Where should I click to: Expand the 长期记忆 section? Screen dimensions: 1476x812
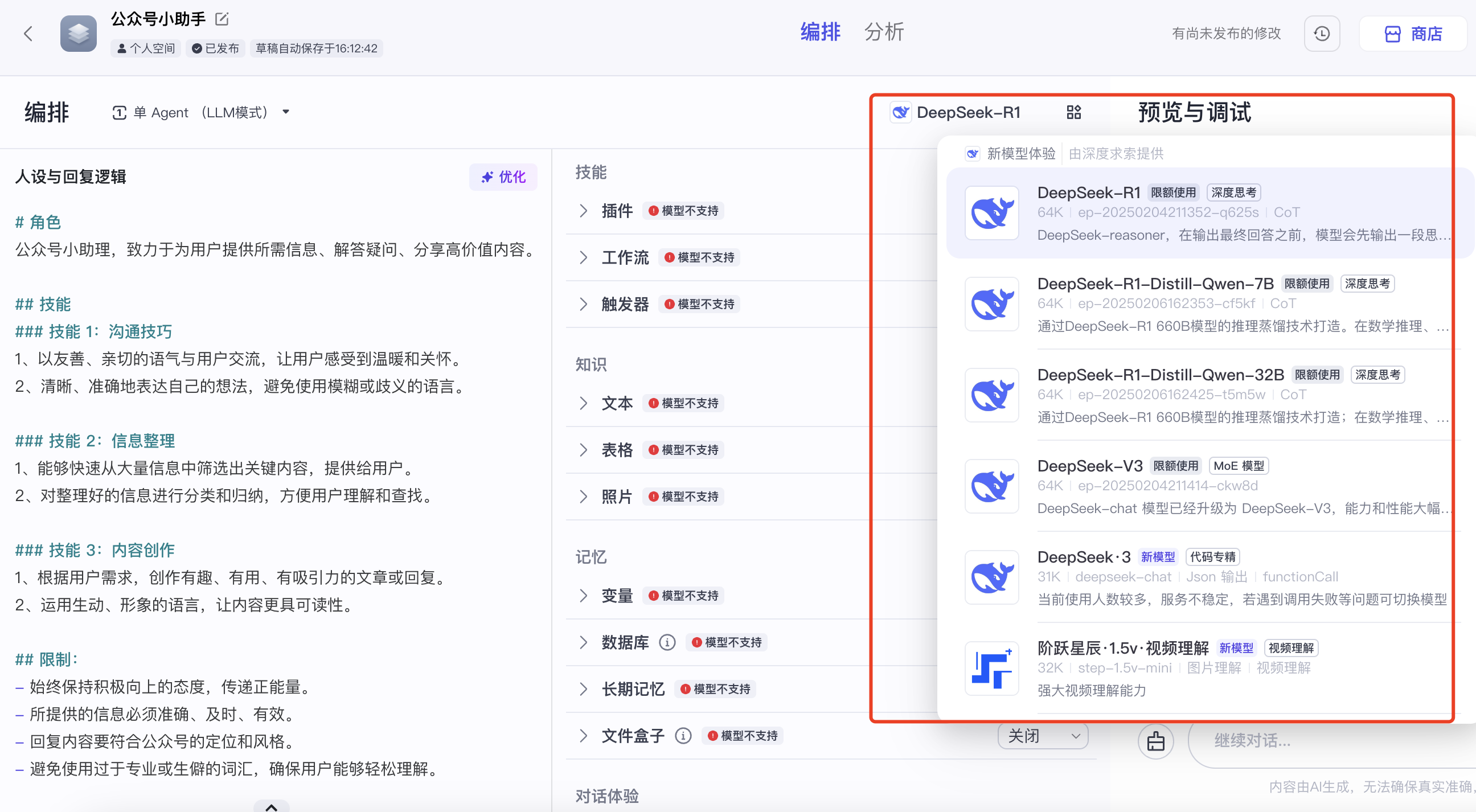pyautogui.click(x=583, y=689)
